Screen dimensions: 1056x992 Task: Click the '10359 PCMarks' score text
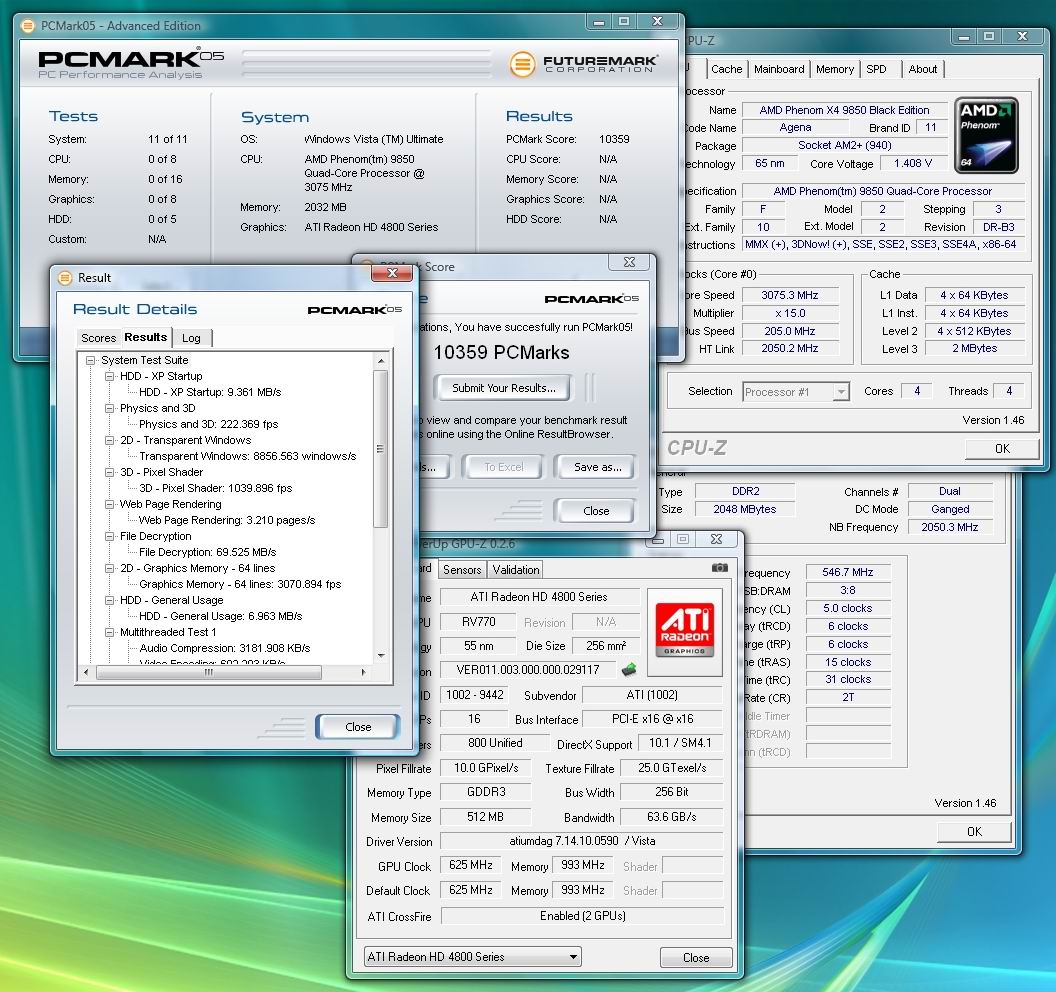coord(501,352)
